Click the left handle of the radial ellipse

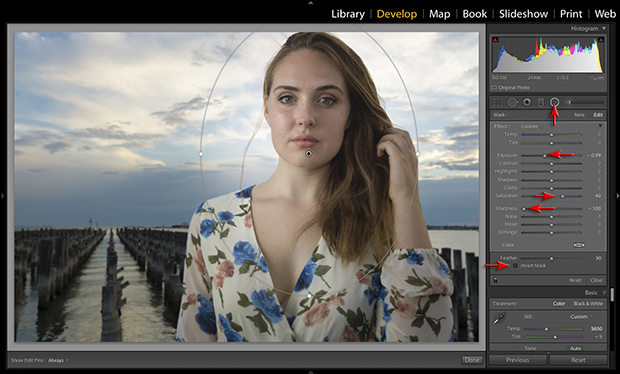tap(201, 154)
